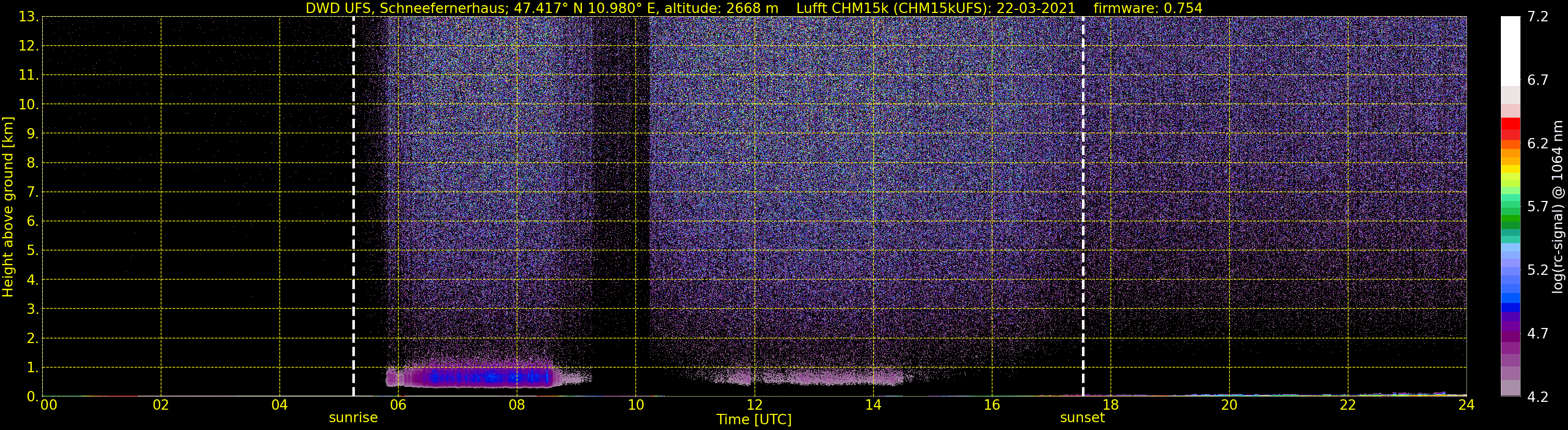Click the instrument name 'Lufft CHM15k (CHM15kUFS)' in the title
This screenshot has height=430, width=1568.
[894, 8]
